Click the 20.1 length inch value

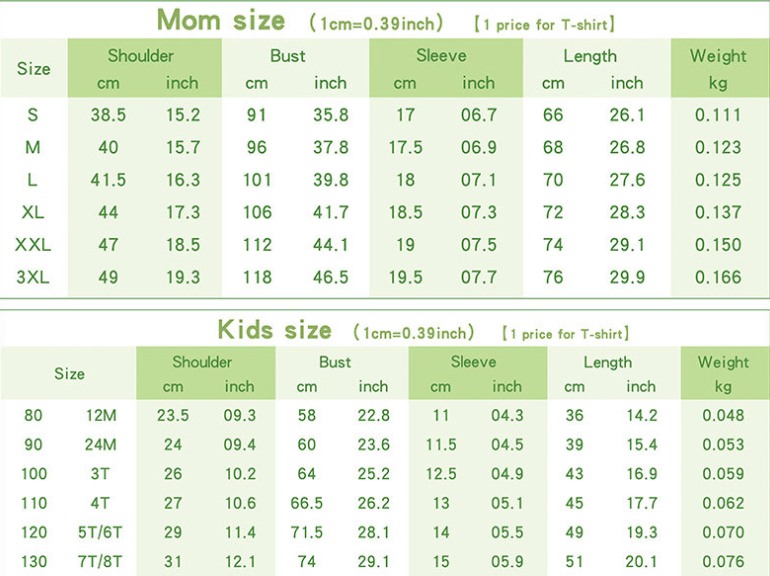pyautogui.click(x=641, y=562)
